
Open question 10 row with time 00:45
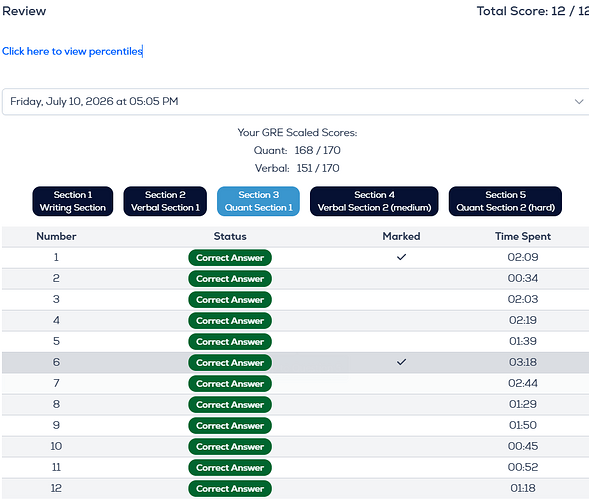pyautogui.click(x=295, y=446)
